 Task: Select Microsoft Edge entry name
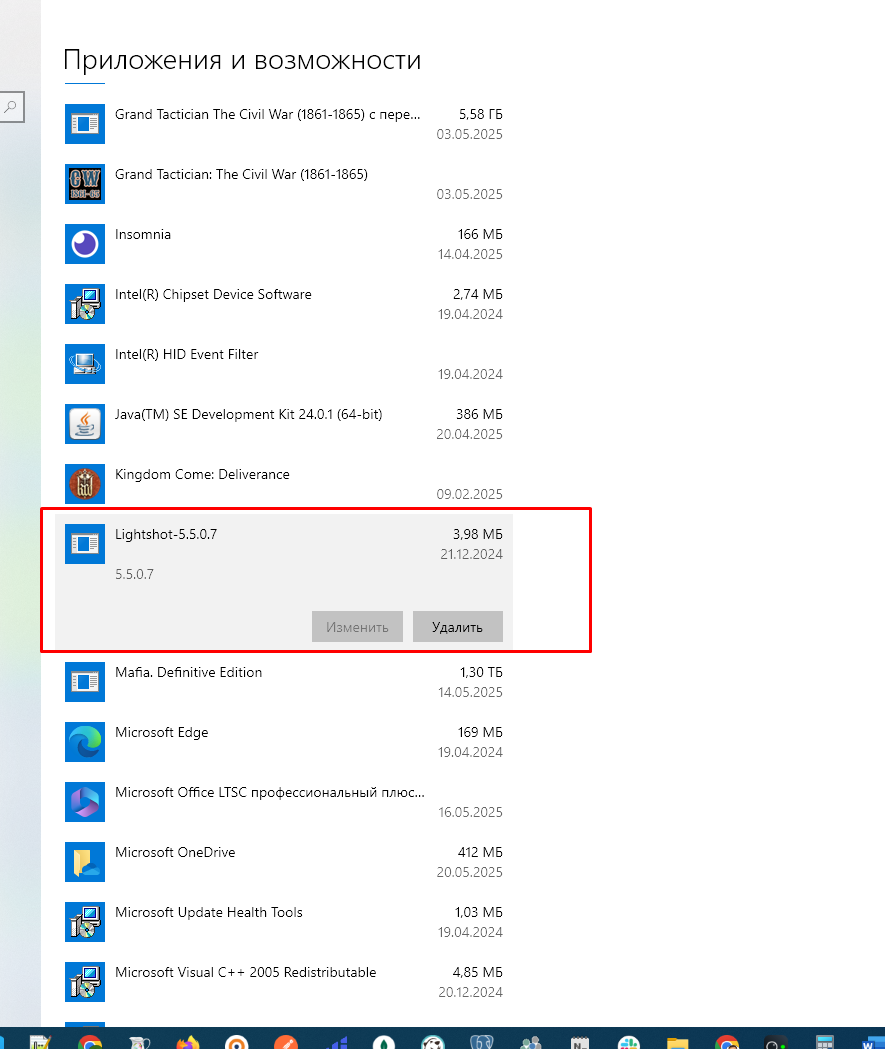click(x=161, y=733)
